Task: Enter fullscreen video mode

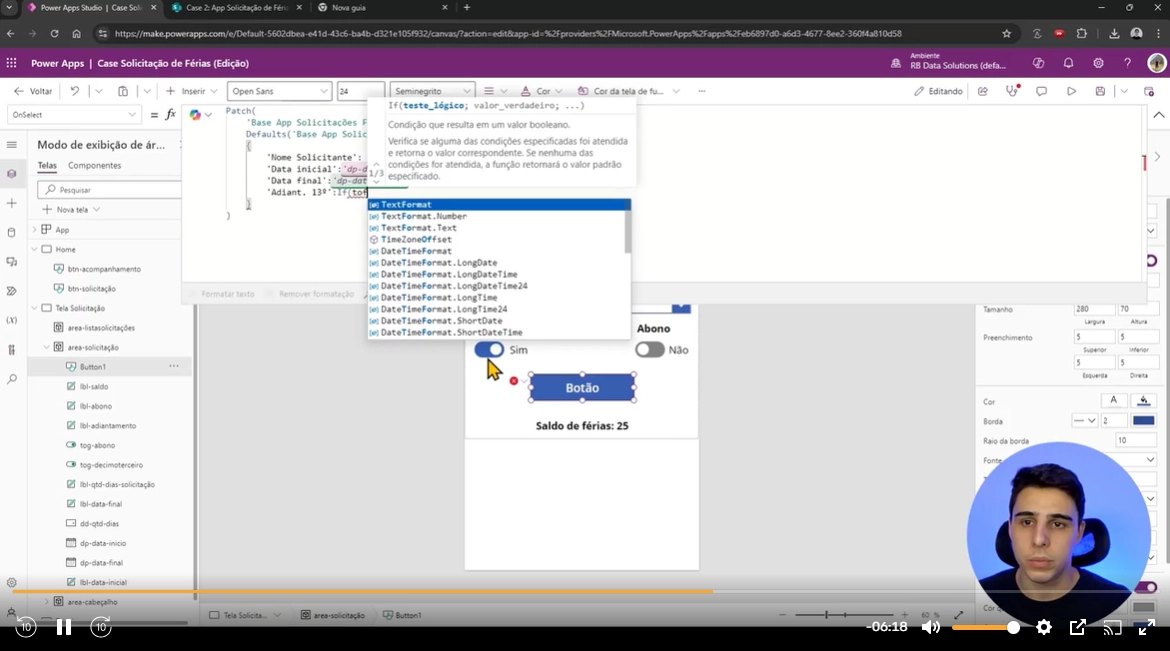Action: (1147, 627)
